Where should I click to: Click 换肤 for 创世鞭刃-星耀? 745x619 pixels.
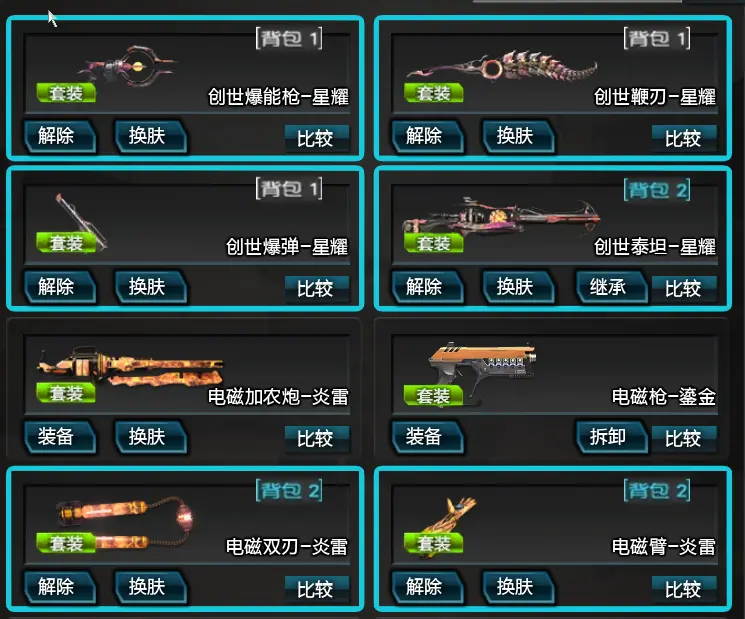point(518,136)
